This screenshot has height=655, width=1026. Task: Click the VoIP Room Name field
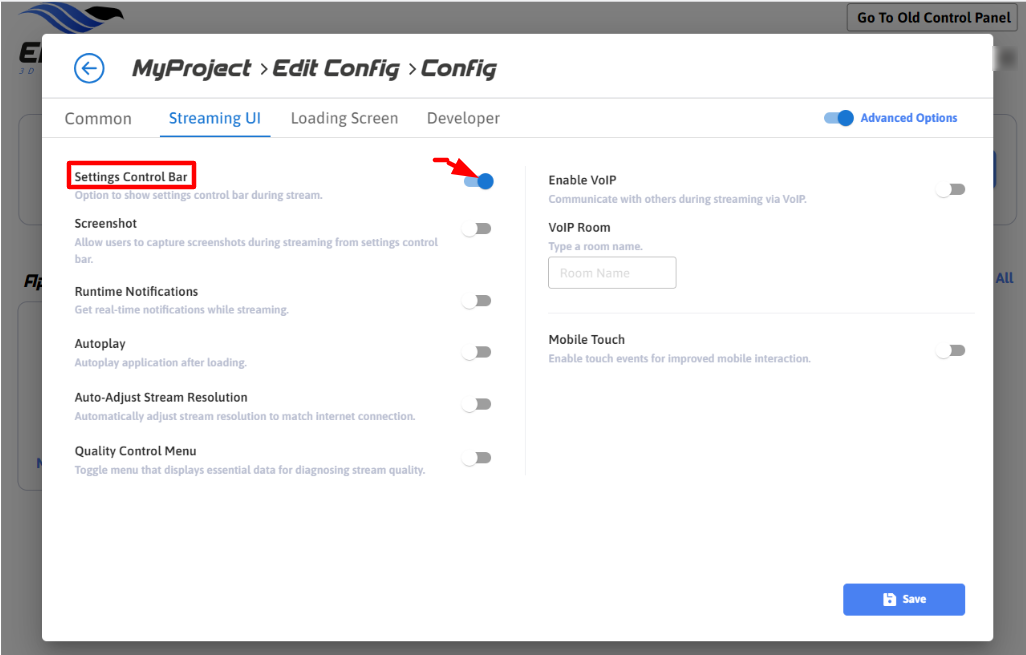(612, 273)
